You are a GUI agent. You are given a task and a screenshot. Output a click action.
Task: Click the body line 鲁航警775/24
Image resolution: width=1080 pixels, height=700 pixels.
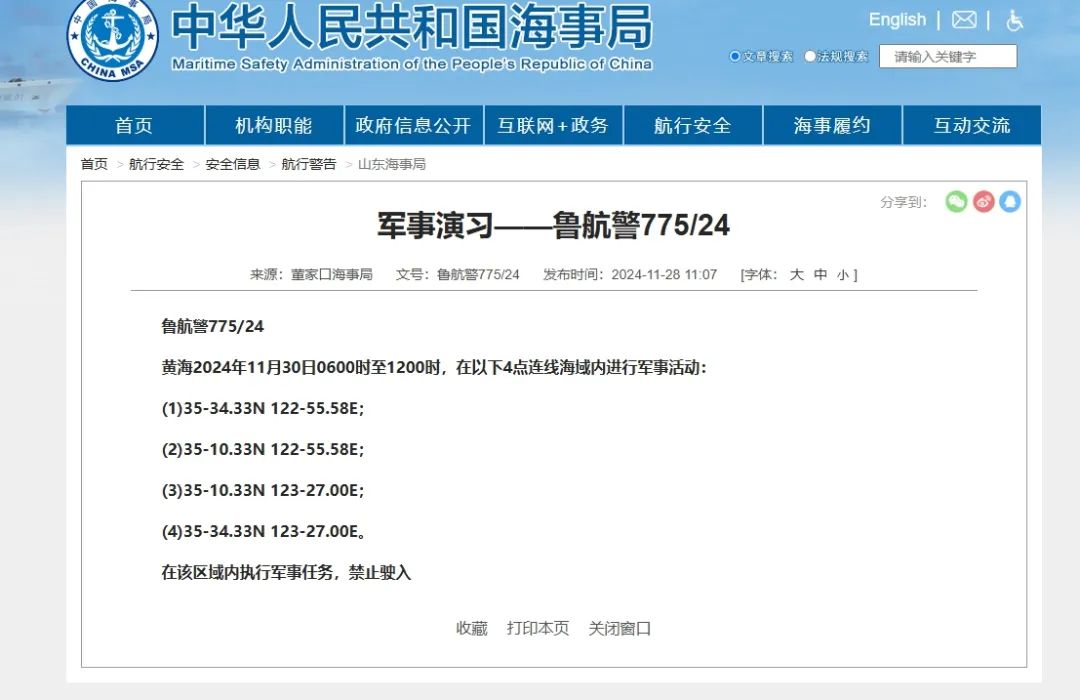pos(213,327)
